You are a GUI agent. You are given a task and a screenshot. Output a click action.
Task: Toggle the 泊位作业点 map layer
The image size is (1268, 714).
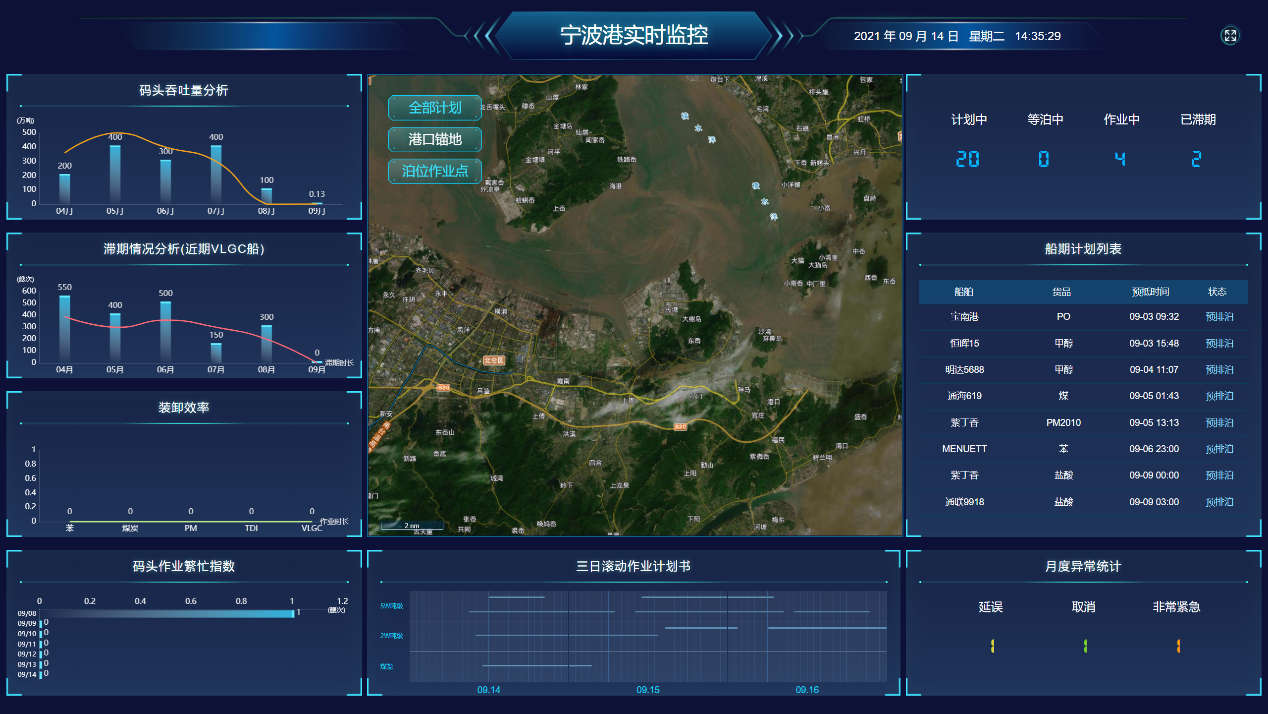435,171
